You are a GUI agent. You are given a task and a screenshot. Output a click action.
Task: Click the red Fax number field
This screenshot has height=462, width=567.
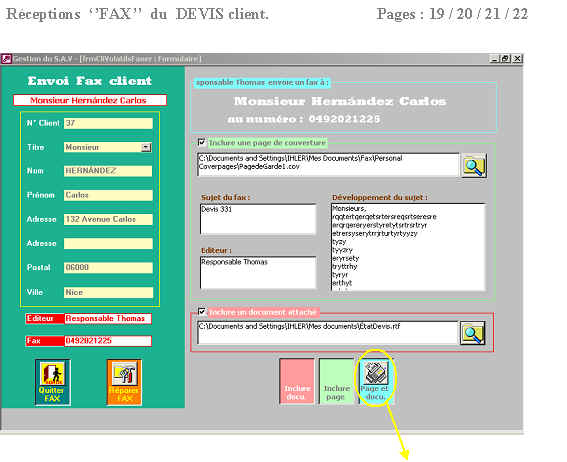point(108,341)
